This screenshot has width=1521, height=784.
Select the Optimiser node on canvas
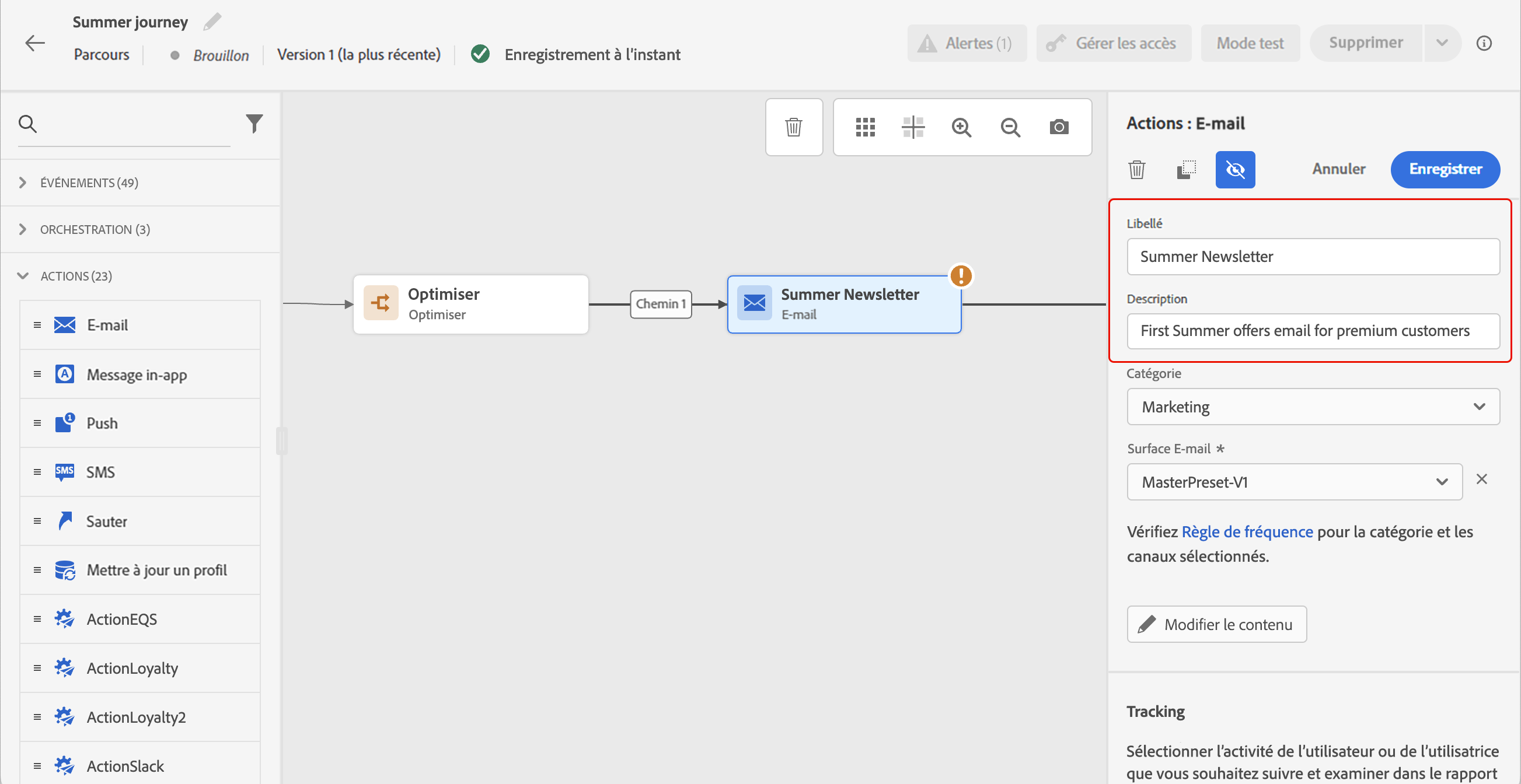click(470, 304)
